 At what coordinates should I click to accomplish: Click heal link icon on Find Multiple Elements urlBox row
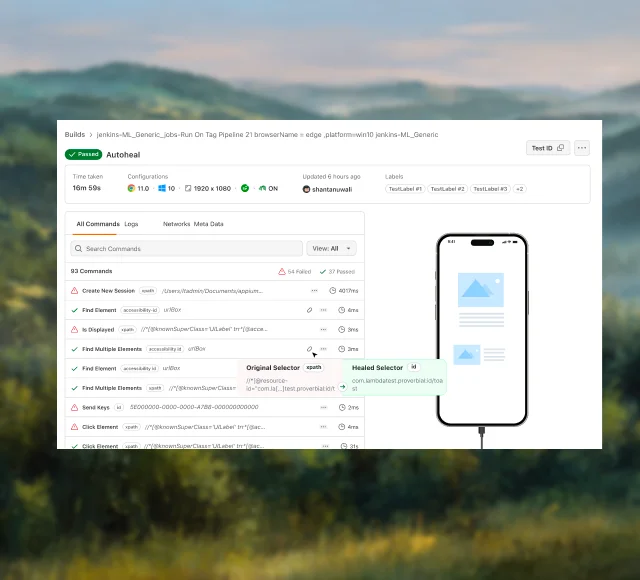click(309, 349)
